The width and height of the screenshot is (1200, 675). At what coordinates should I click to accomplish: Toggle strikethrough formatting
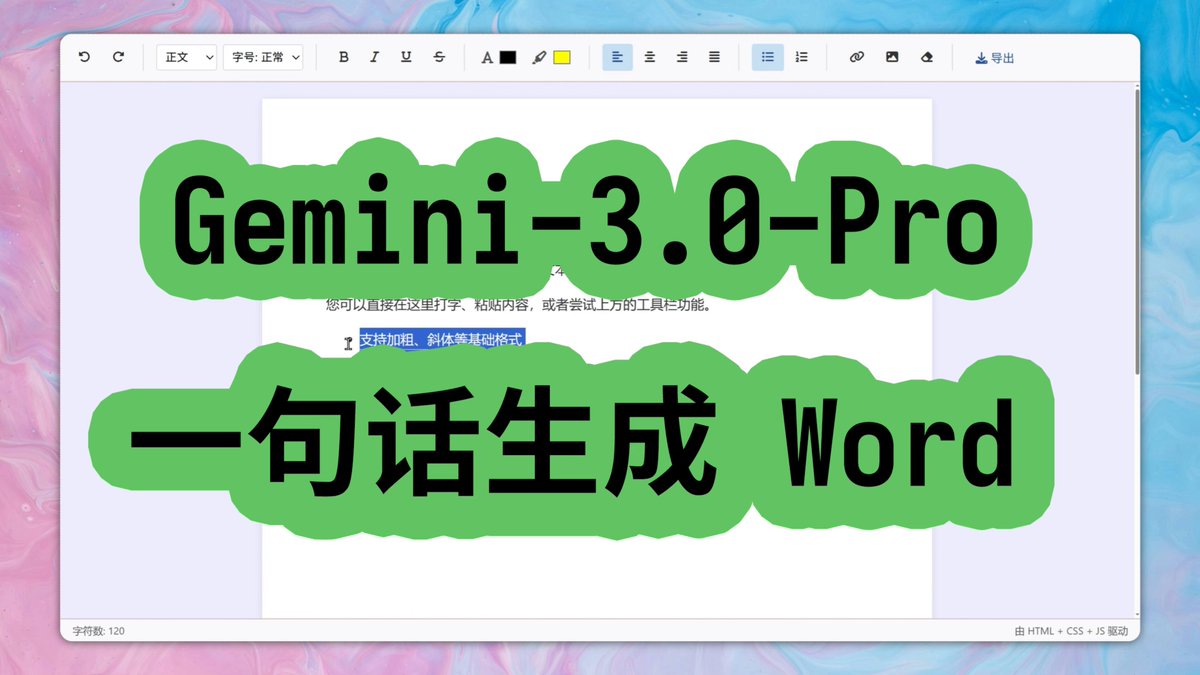439,58
